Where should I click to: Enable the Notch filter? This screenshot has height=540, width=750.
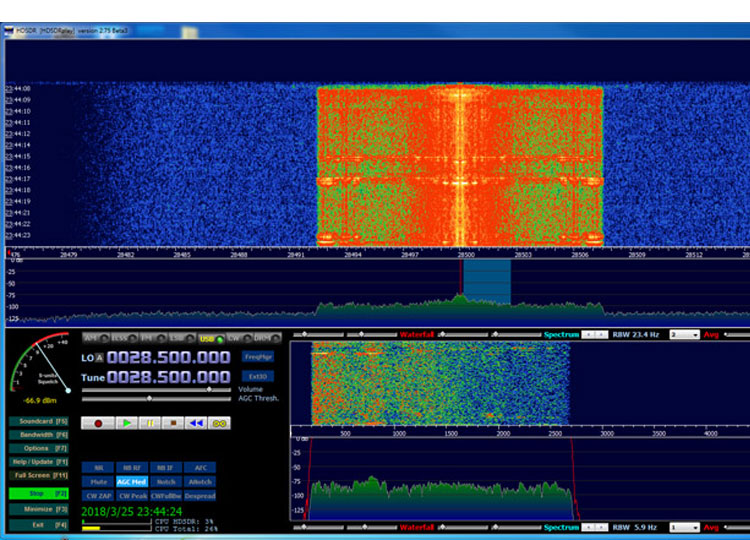click(x=165, y=482)
